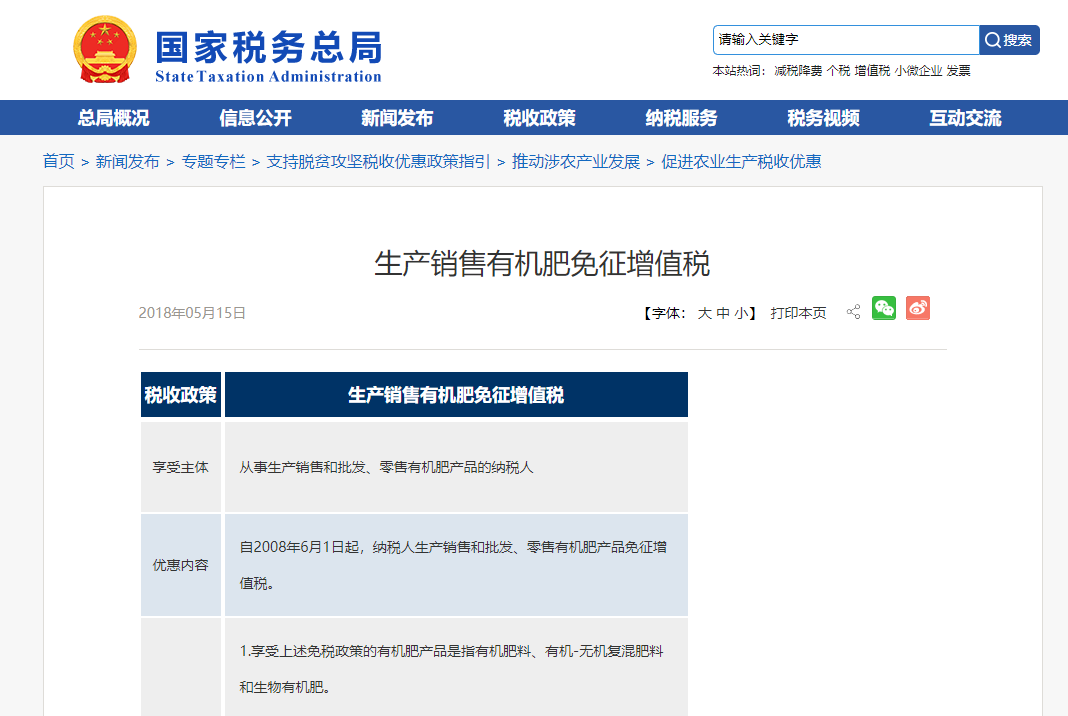Image resolution: width=1068 pixels, height=716 pixels.
Task: Click the gray share icon
Action: click(x=853, y=312)
